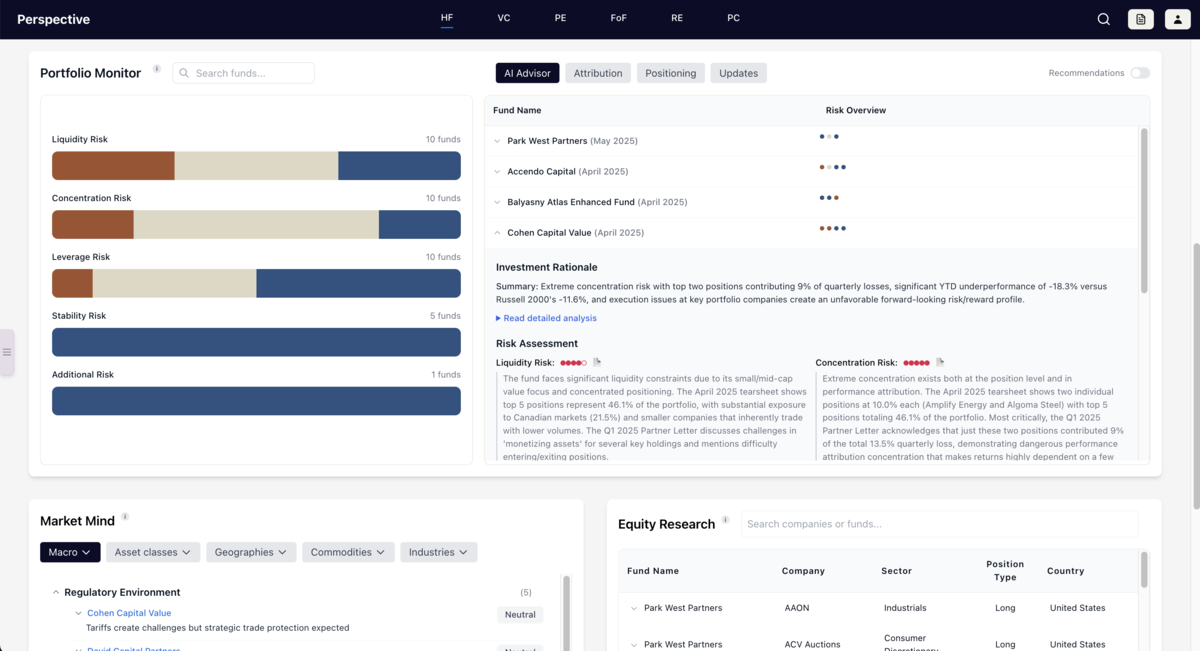Switch to the Attribution tab
The image size is (1200, 651).
pyautogui.click(x=597, y=72)
